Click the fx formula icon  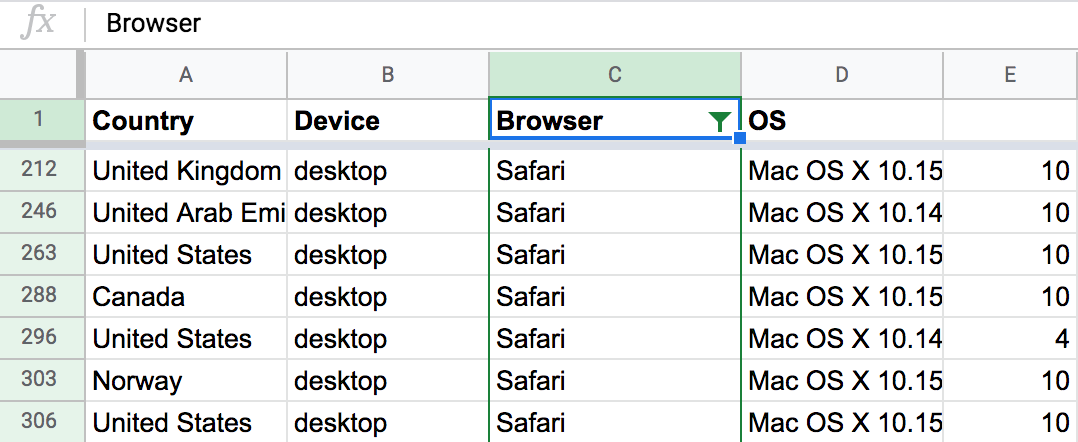(x=39, y=24)
